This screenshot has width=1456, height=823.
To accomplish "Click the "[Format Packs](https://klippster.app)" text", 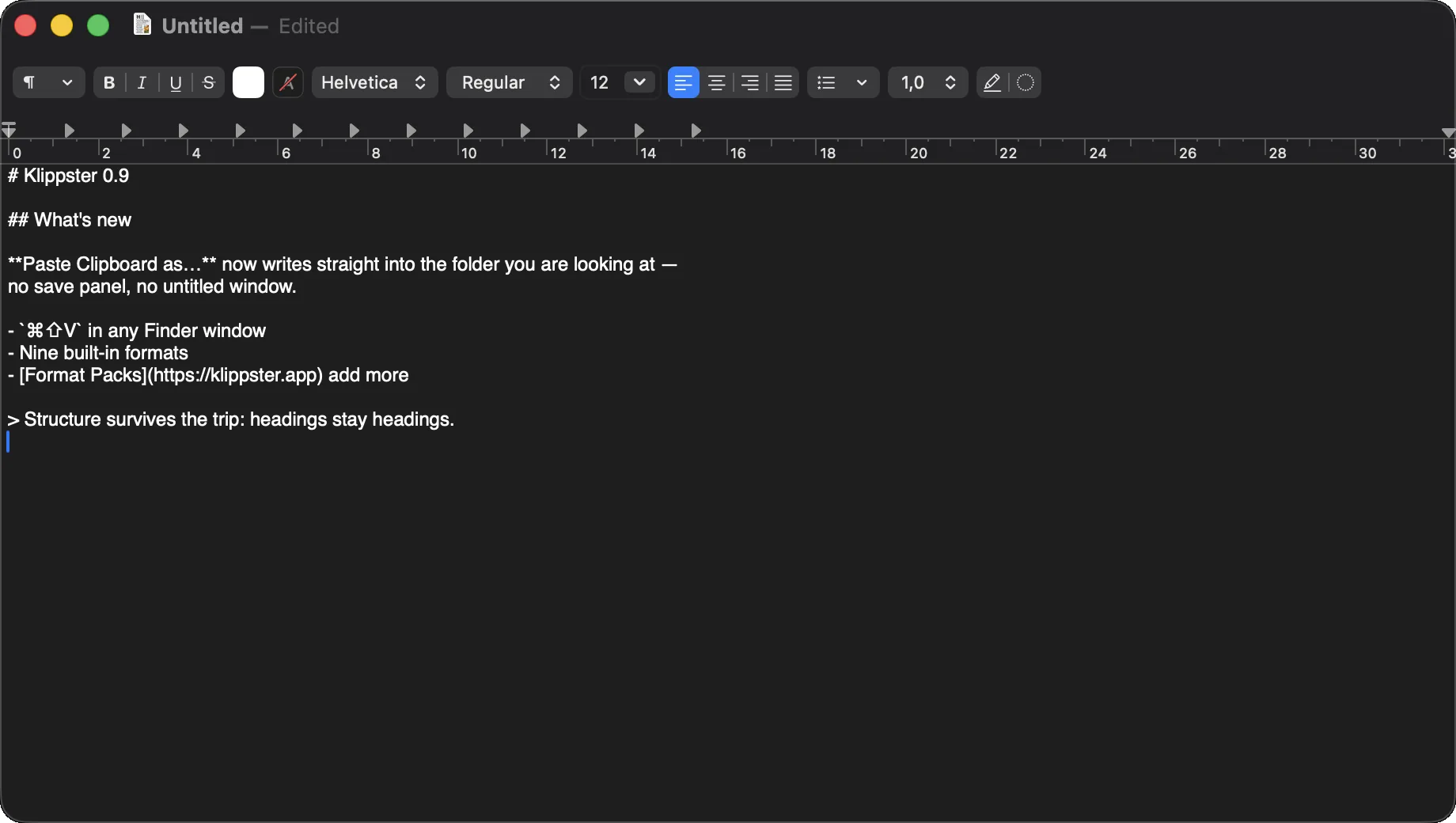I will [171, 375].
